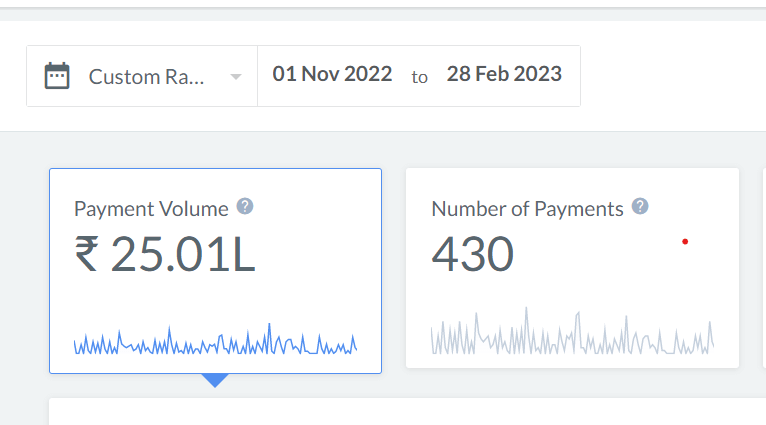Click the blue triangle pointer below Payment Volume

(x=215, y=380)
